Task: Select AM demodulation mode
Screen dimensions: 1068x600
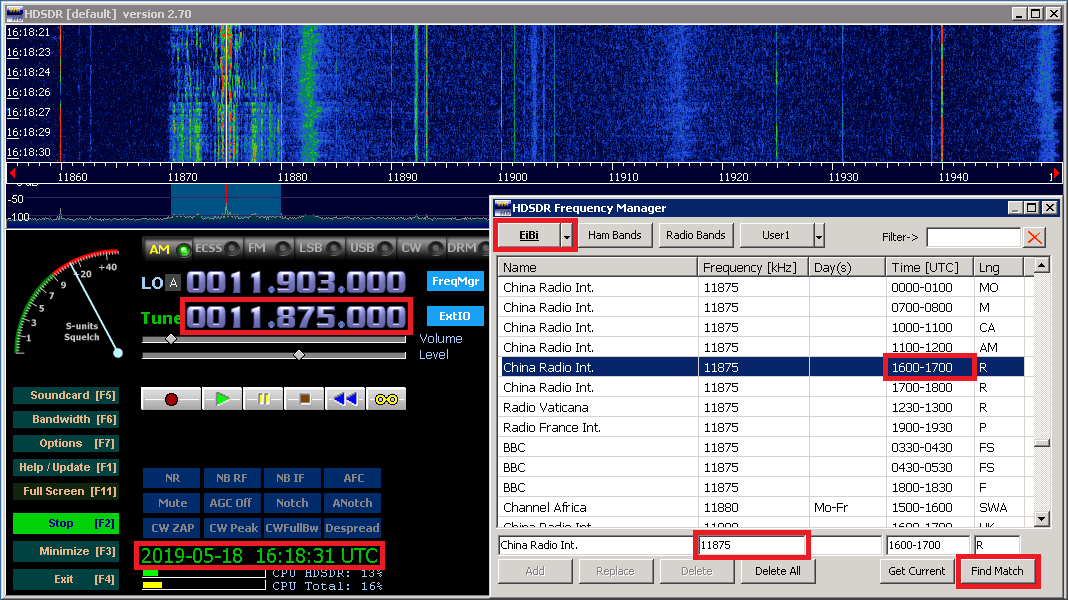Action: click(x=168, y=249)
